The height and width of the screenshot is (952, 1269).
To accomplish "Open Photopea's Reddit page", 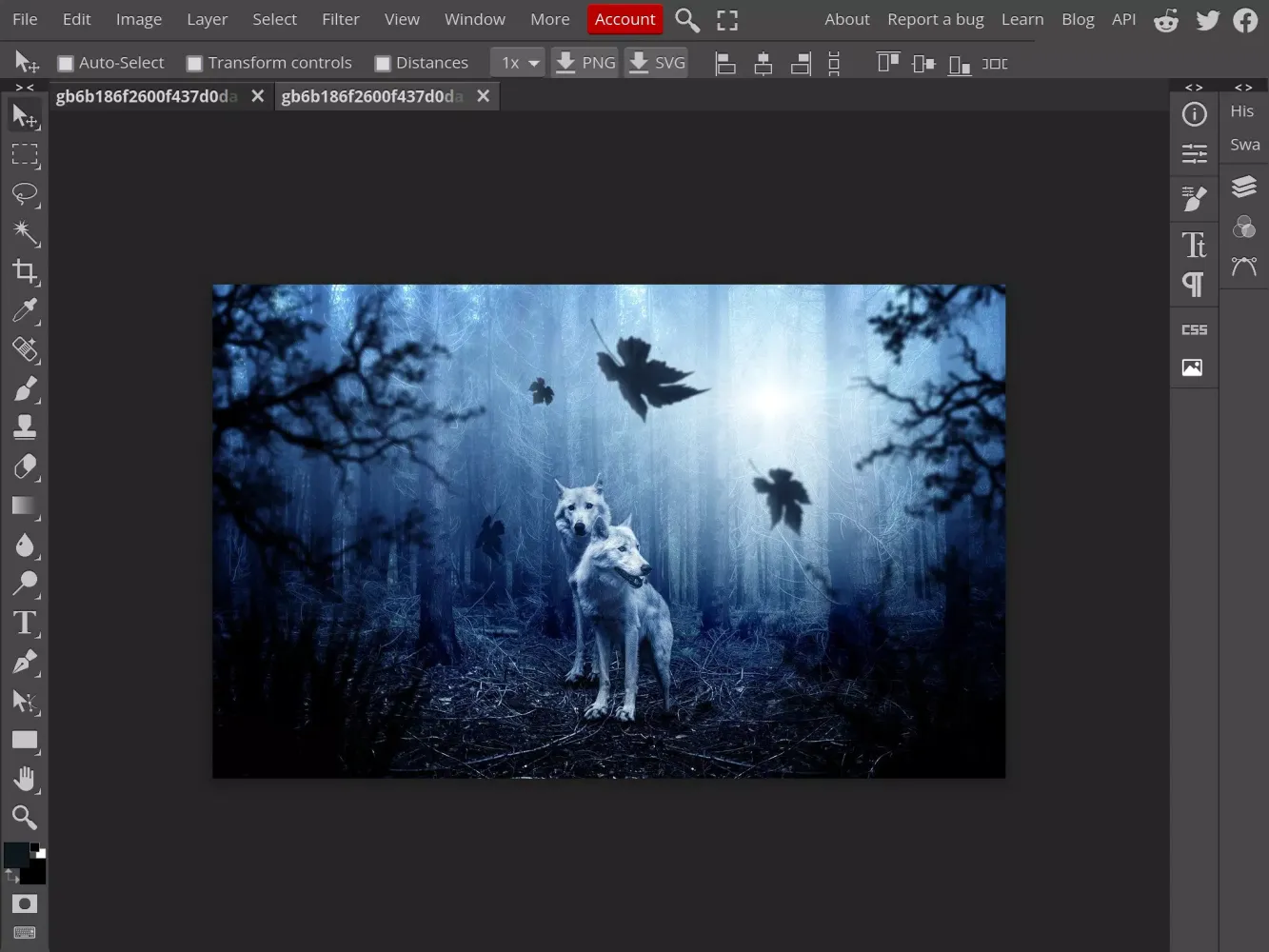I will click(x=1165, y=20).
